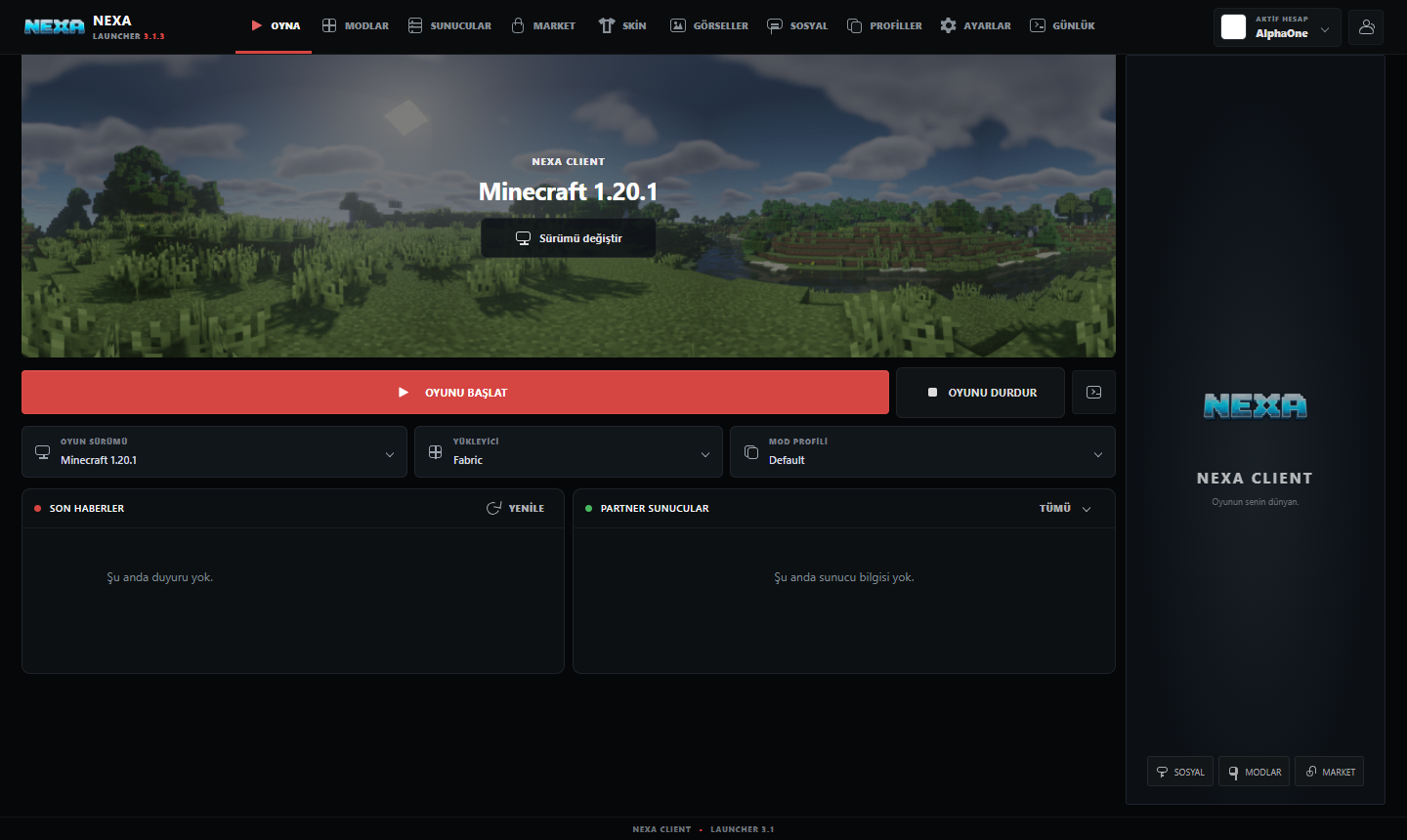Click the user account icon beside AlphaOne
Image resolution: width=1407 pixels, height=840 pixels.
pyautogui.click(x=1366, y=27)
